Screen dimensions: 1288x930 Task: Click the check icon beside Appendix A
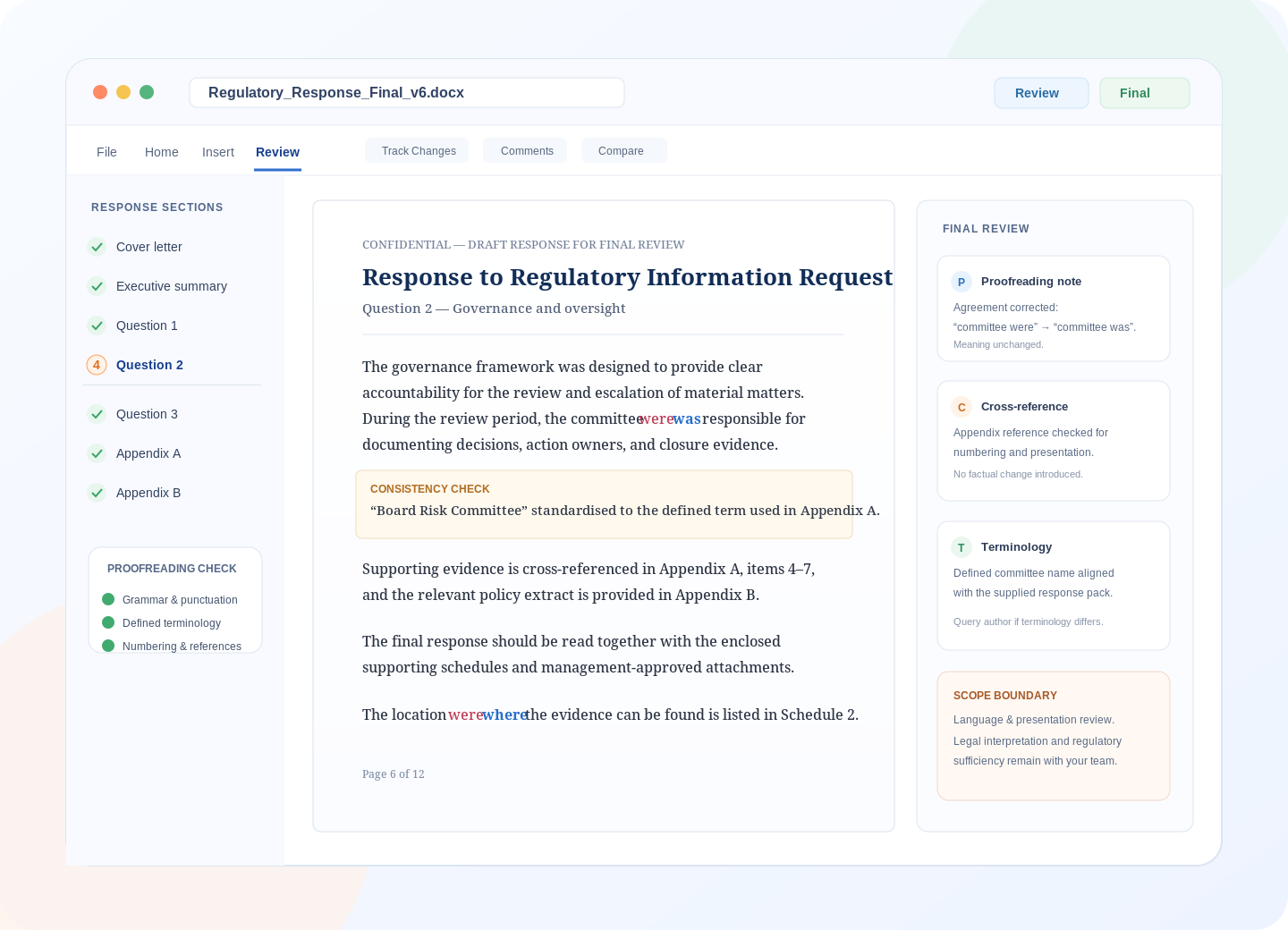[97, 453]
